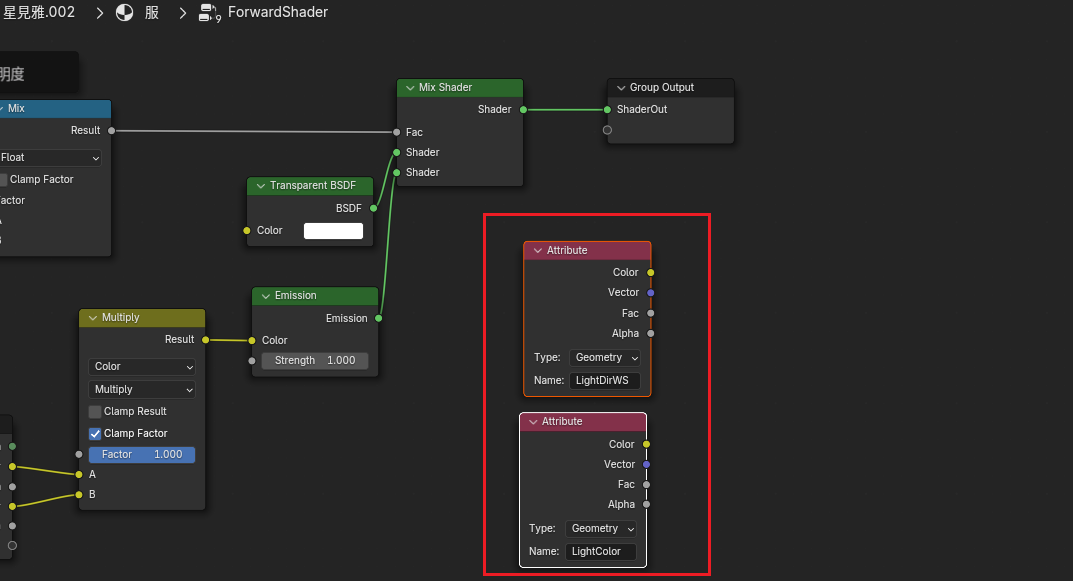
Task: Open the Float data type dropdown
Action: pyautogui.click(x=50, y=157)
